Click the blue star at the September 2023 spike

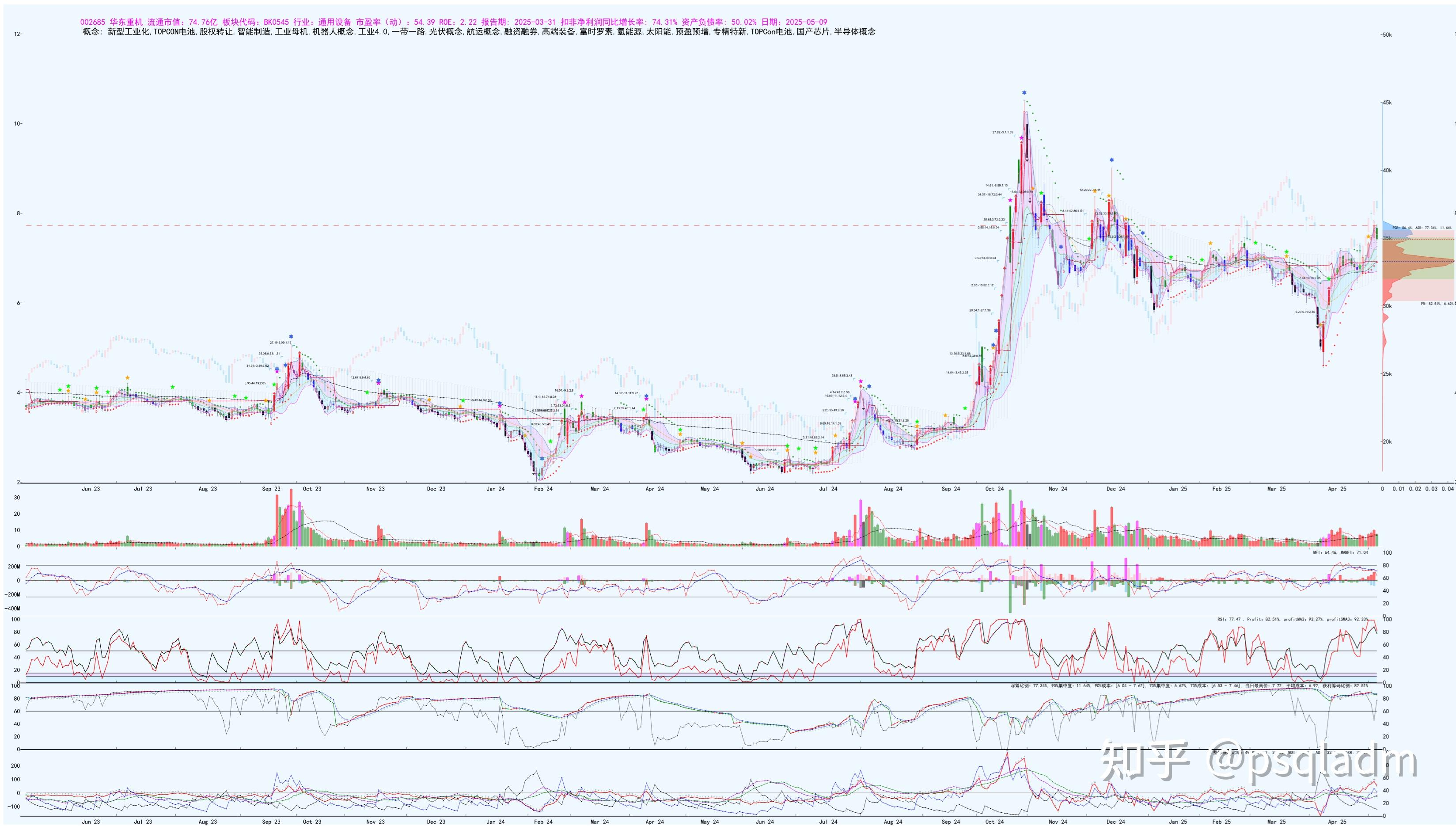[291, 336]
